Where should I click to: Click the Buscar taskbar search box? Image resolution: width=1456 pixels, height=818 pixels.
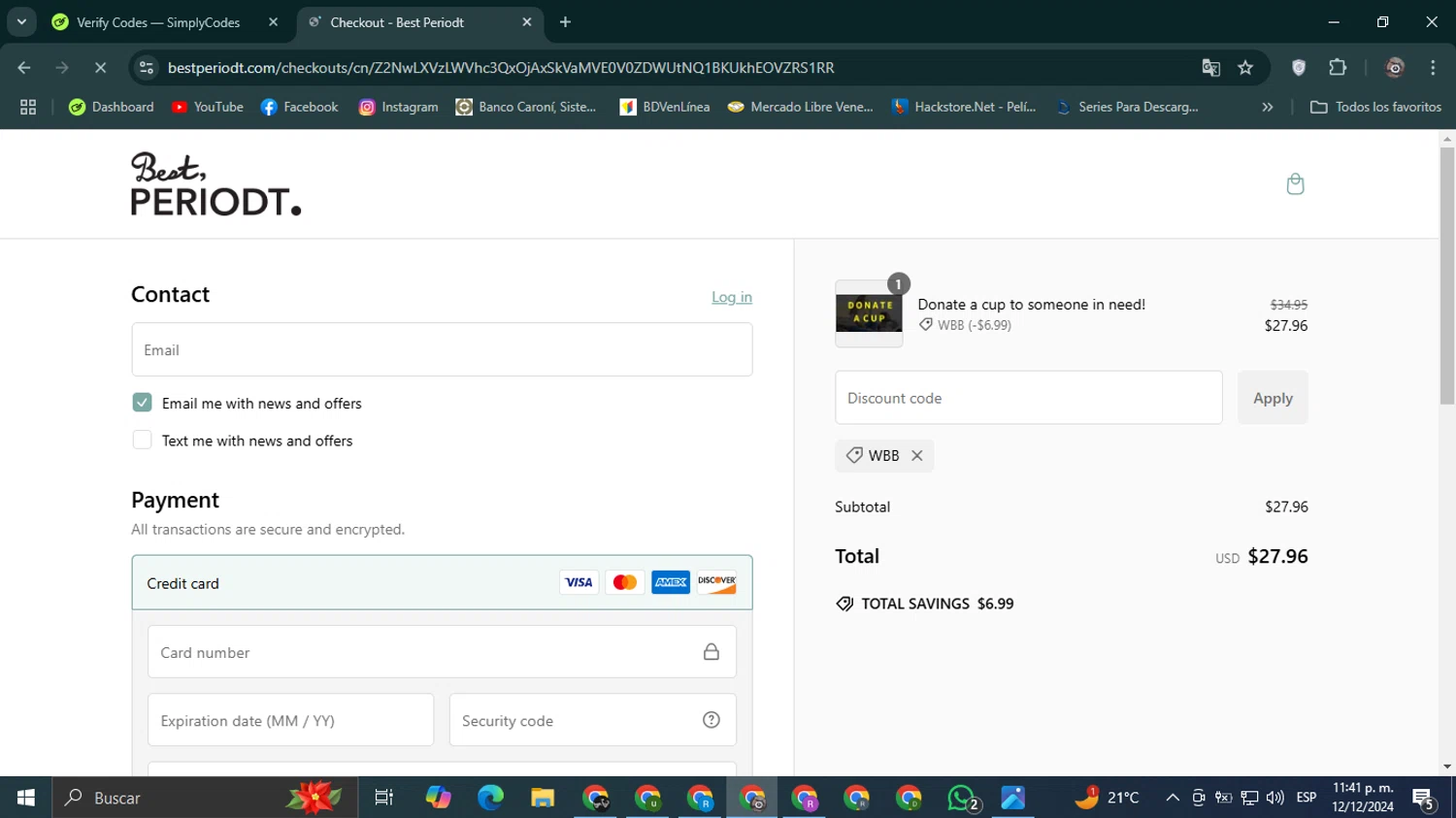point(205,798)
